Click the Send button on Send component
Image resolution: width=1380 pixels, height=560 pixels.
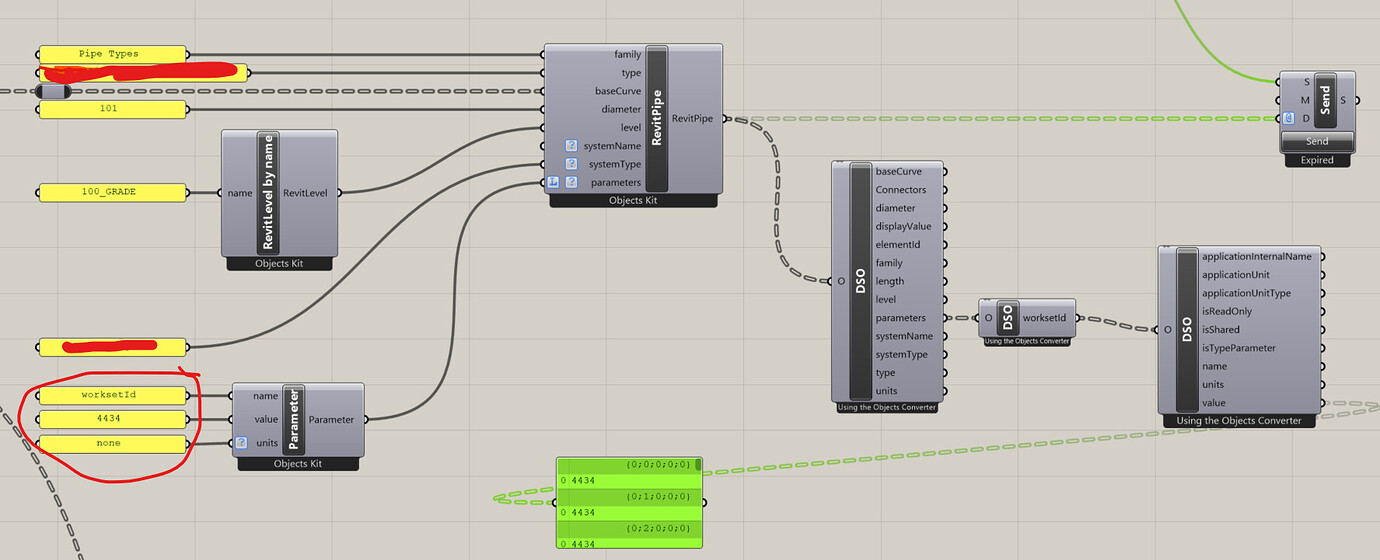pyautogui.click(x=1317, y=141)
